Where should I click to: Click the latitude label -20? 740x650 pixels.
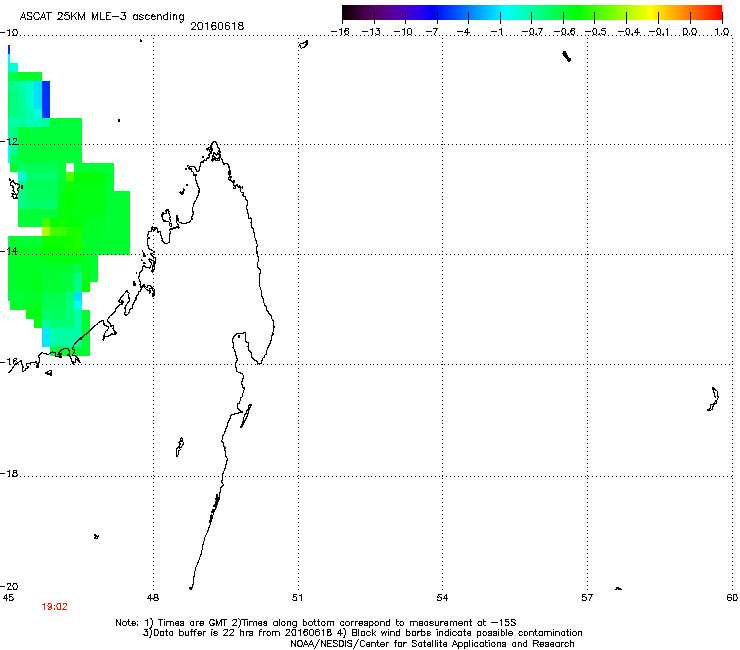click(9, 586)
